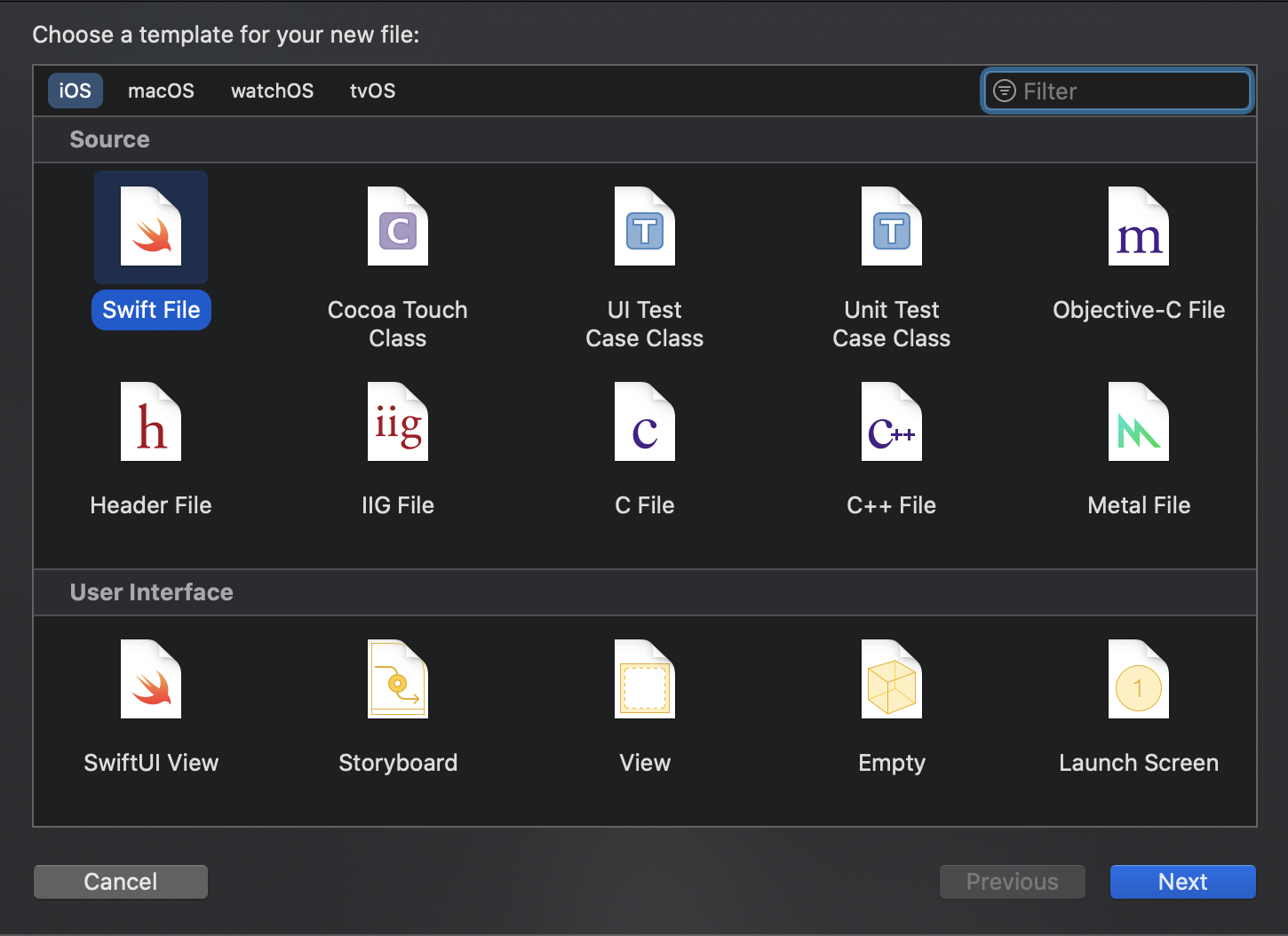The image size is (1288, 936).
Task: Select the Swift File template icon
Action: coord(151,226)
